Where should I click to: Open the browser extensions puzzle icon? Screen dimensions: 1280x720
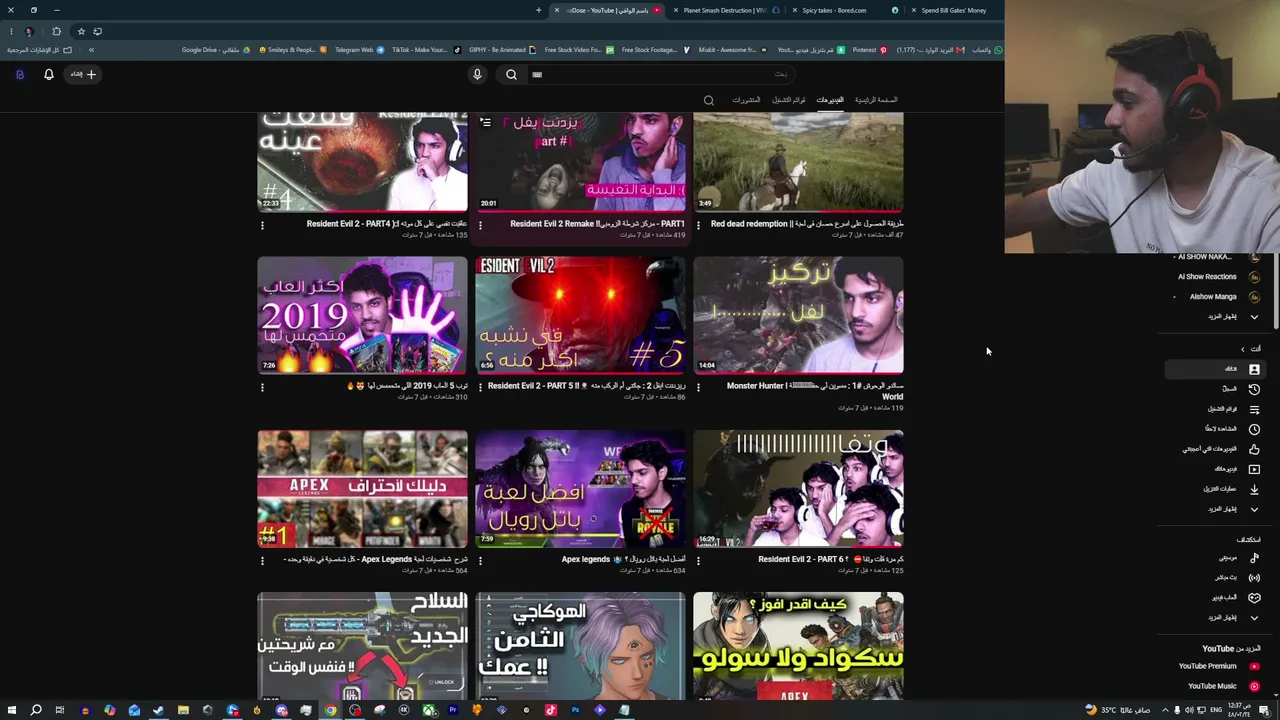point(56,31)
